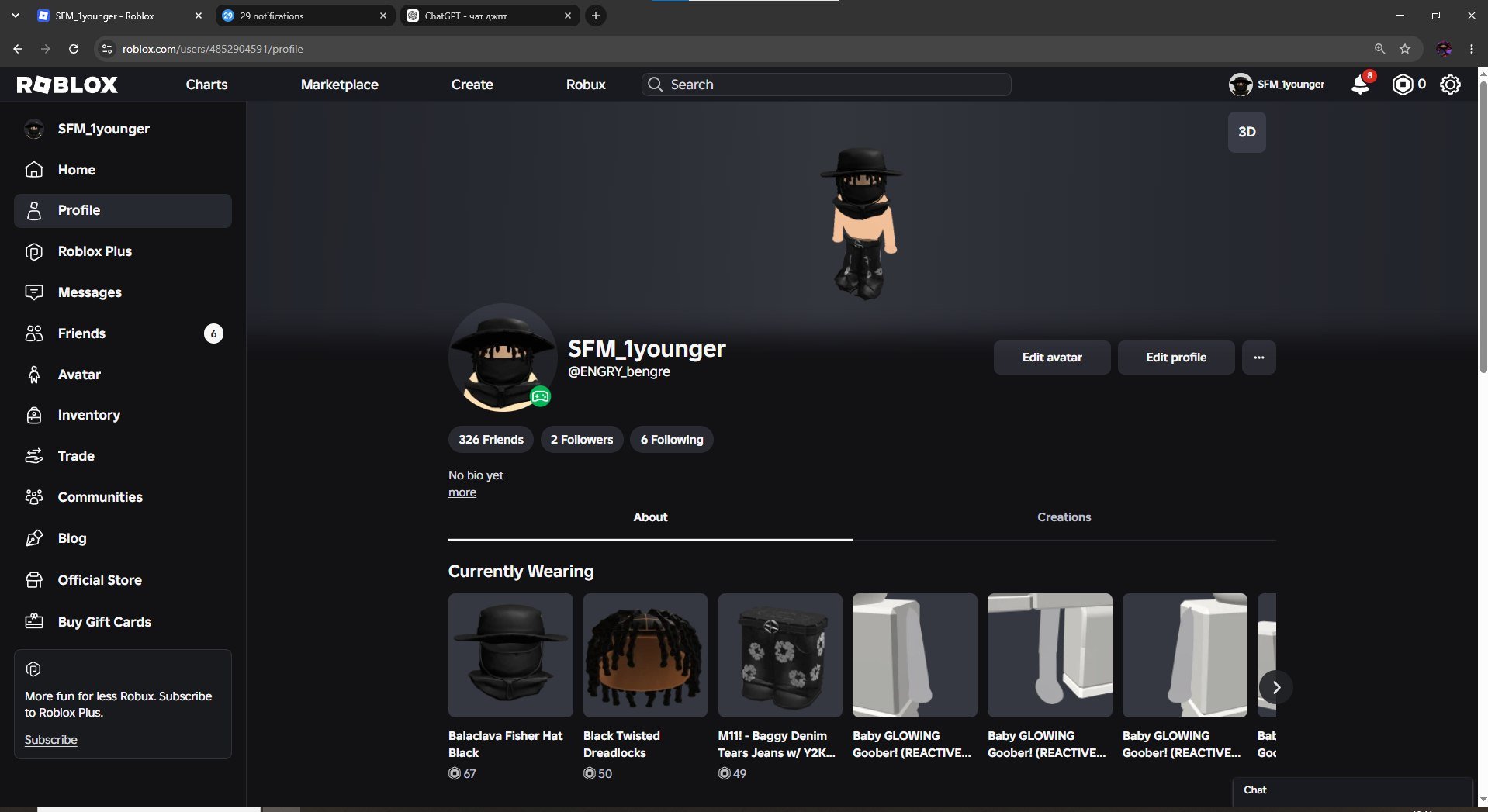Click the Home house icon in sidebar
The image size is (1488, 812).
tap(34, 169)
